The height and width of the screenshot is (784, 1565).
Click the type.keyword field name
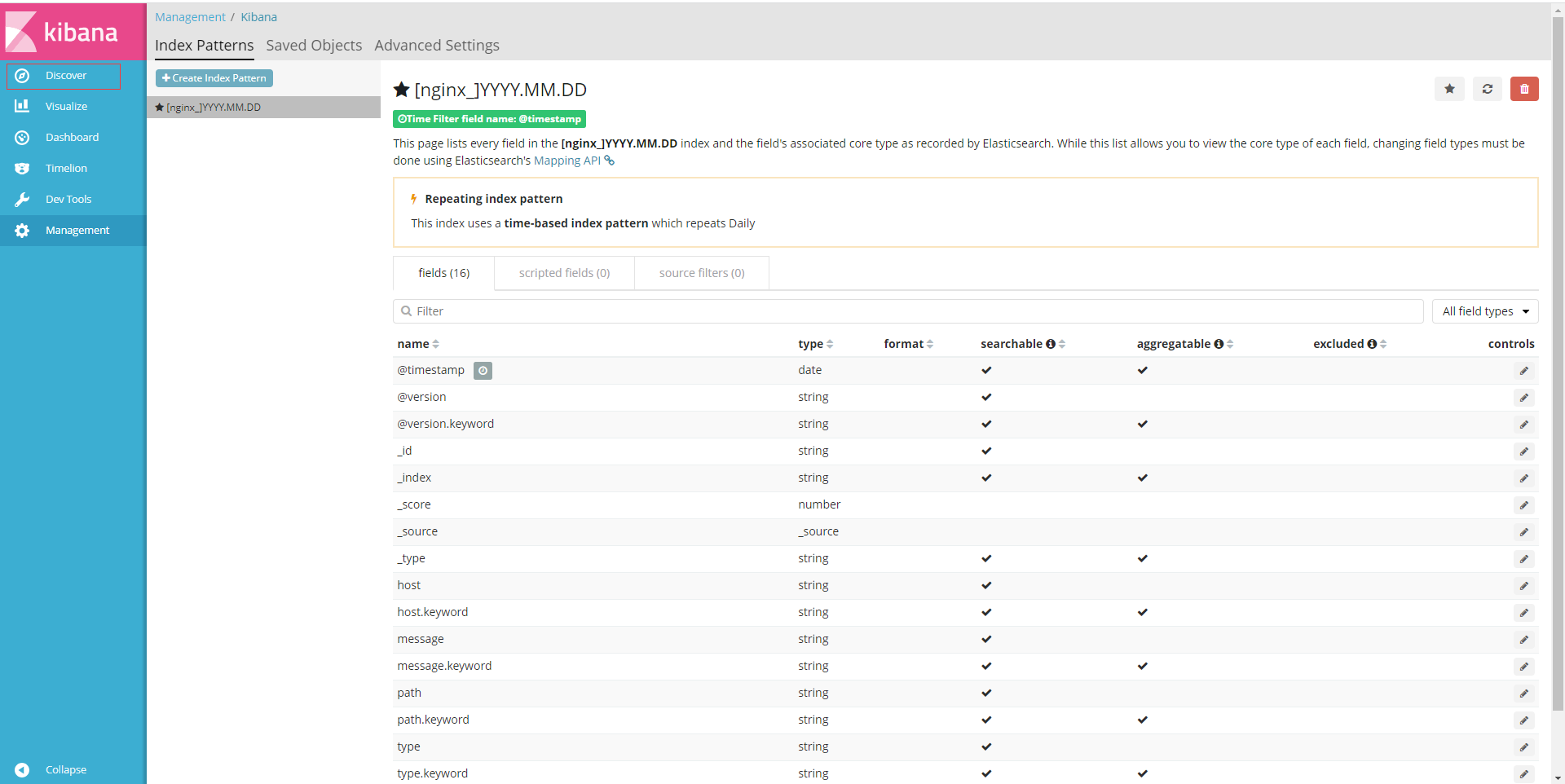(x=432, y=773)
